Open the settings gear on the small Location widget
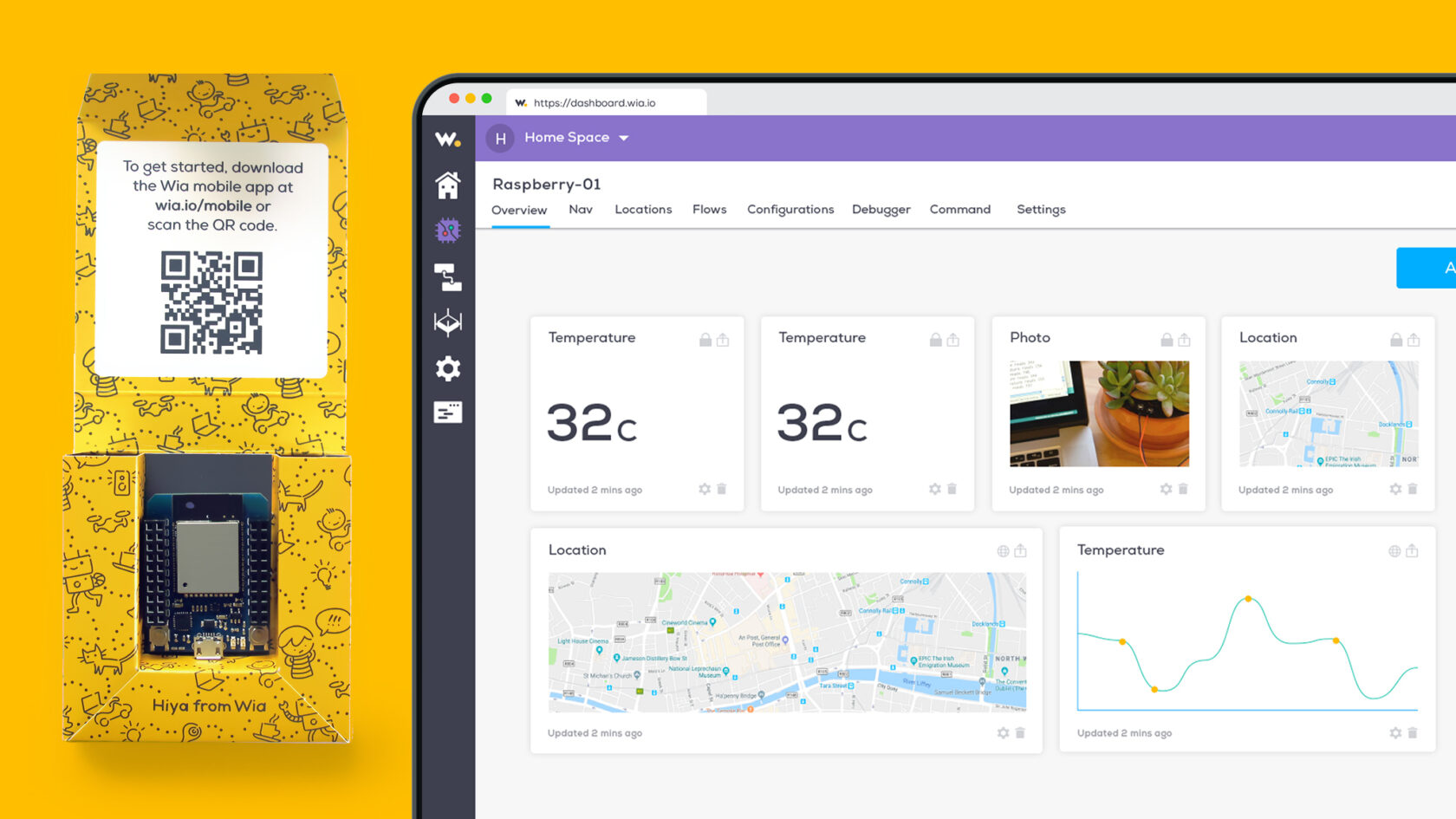 (x=1395, y=490)
